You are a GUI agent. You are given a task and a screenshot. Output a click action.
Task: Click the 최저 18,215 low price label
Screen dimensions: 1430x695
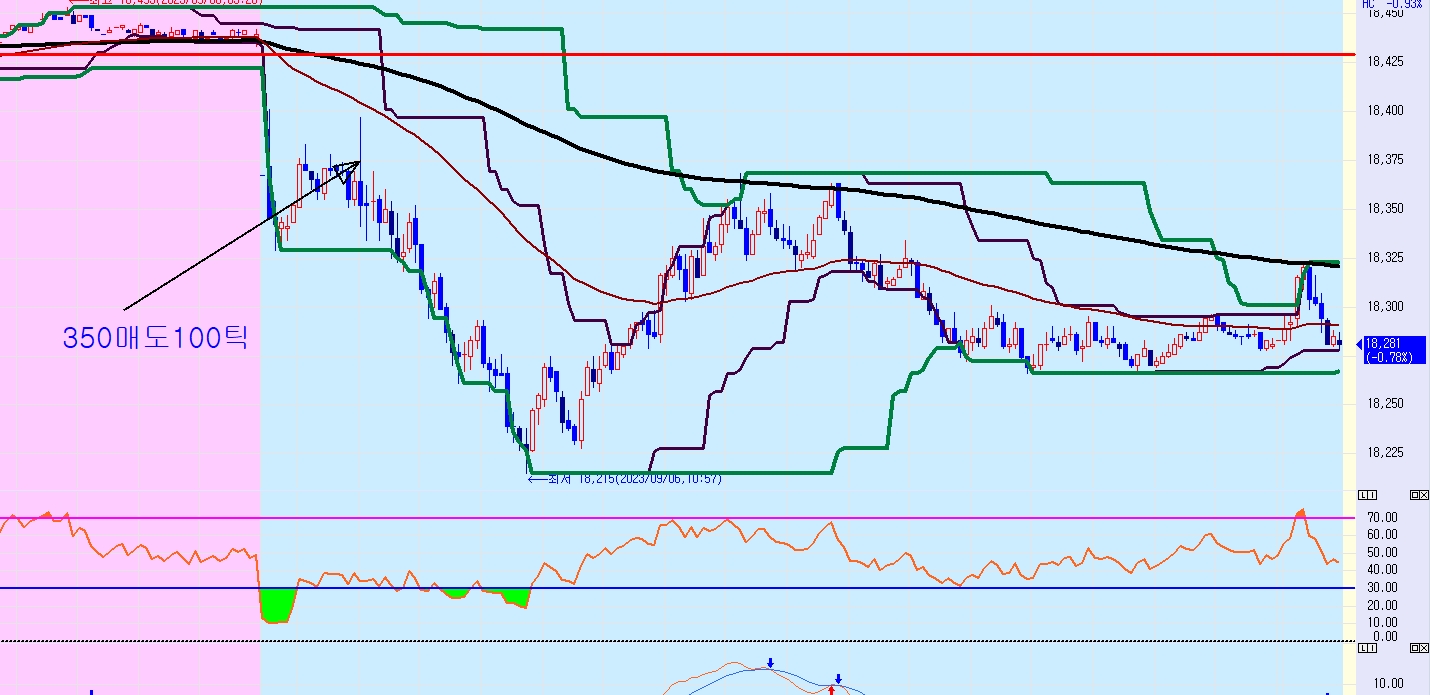625,479
